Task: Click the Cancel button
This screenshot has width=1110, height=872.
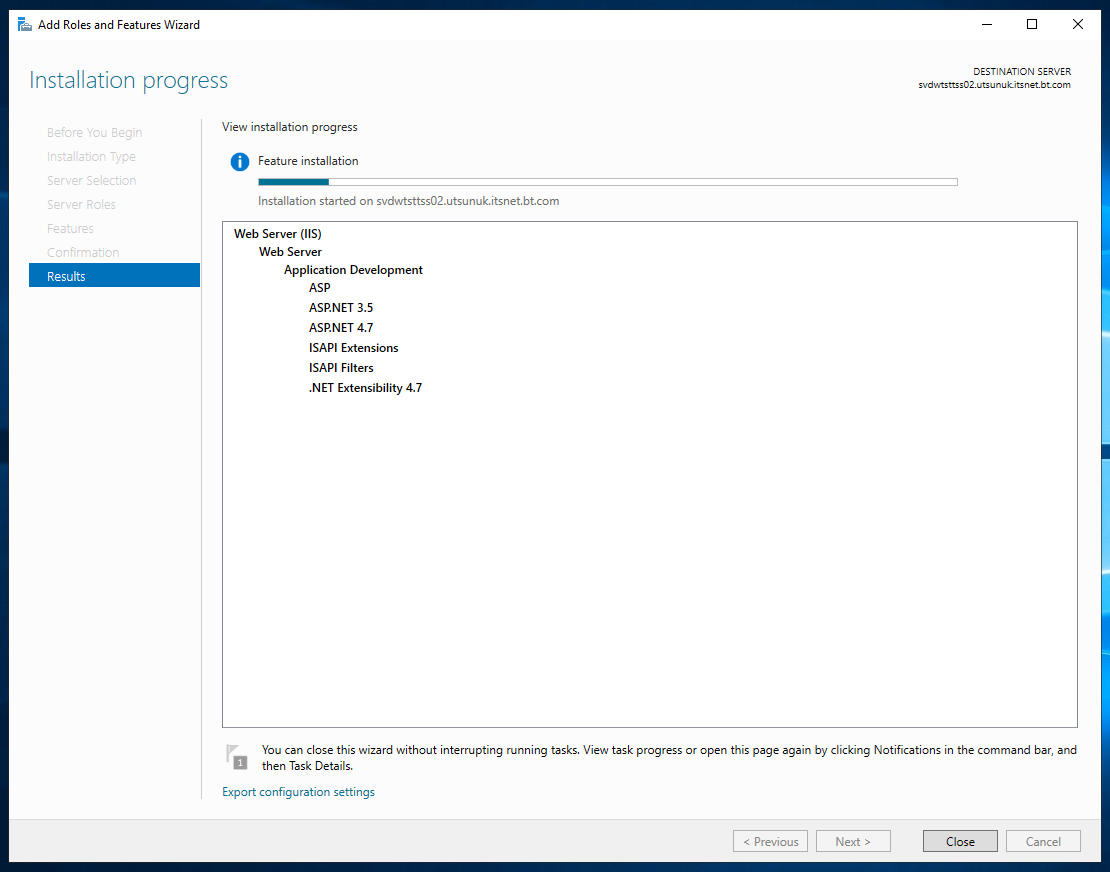Action: 1043,841
